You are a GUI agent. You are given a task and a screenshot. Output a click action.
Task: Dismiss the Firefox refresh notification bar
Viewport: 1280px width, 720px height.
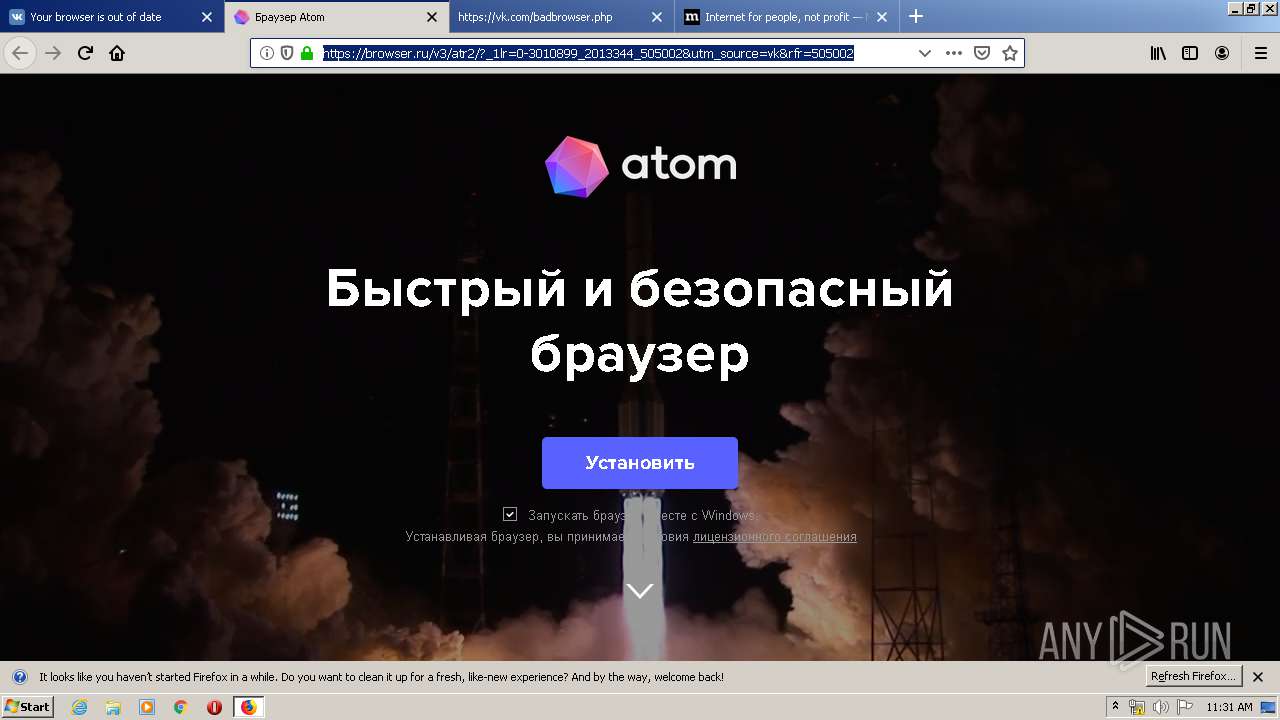1258,677
